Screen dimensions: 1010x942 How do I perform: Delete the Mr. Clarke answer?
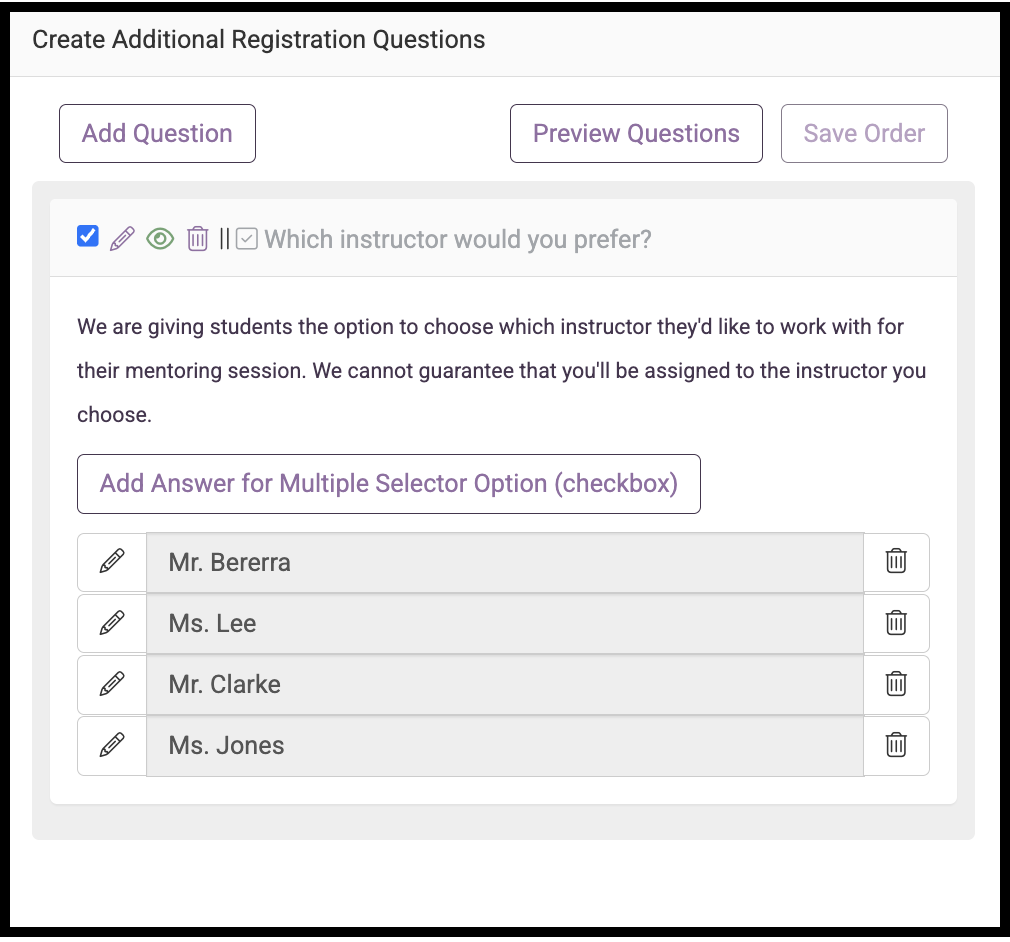[896, 684]
